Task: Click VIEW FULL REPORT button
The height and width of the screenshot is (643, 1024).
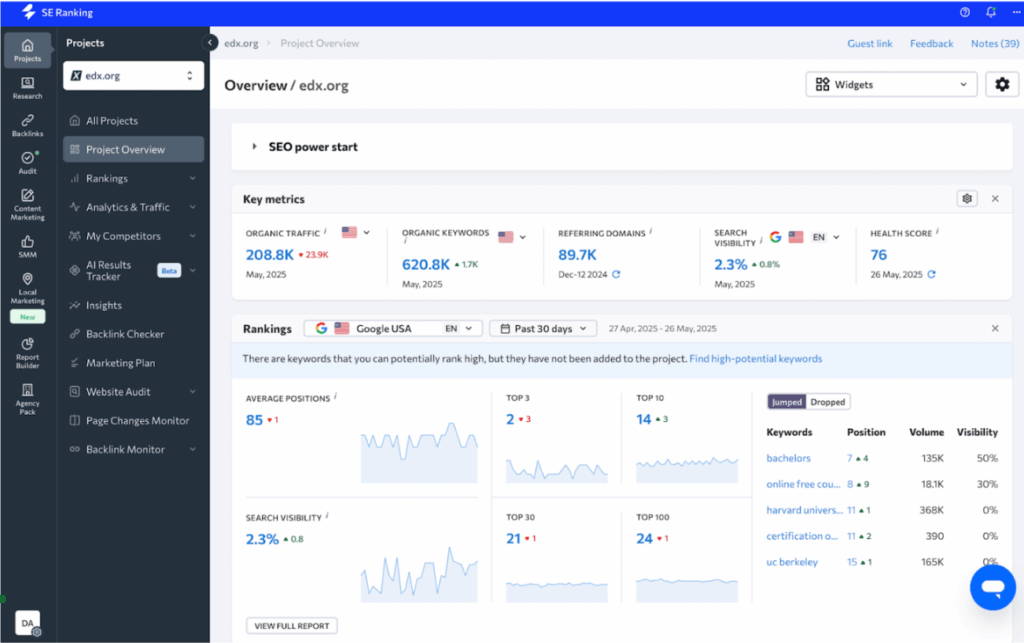Action: click(291, 625)
